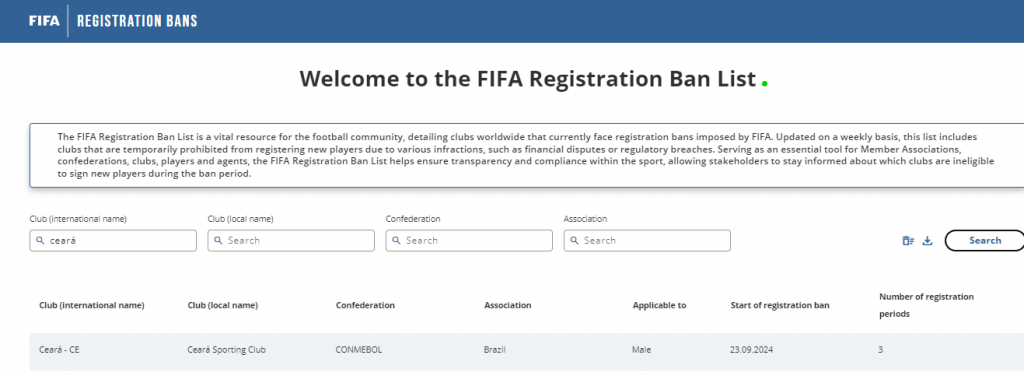The height and width of the screenshot is (376, 1024).
Task: Click magnifier icon in Confederation search field
Action: tap(396, 241)
